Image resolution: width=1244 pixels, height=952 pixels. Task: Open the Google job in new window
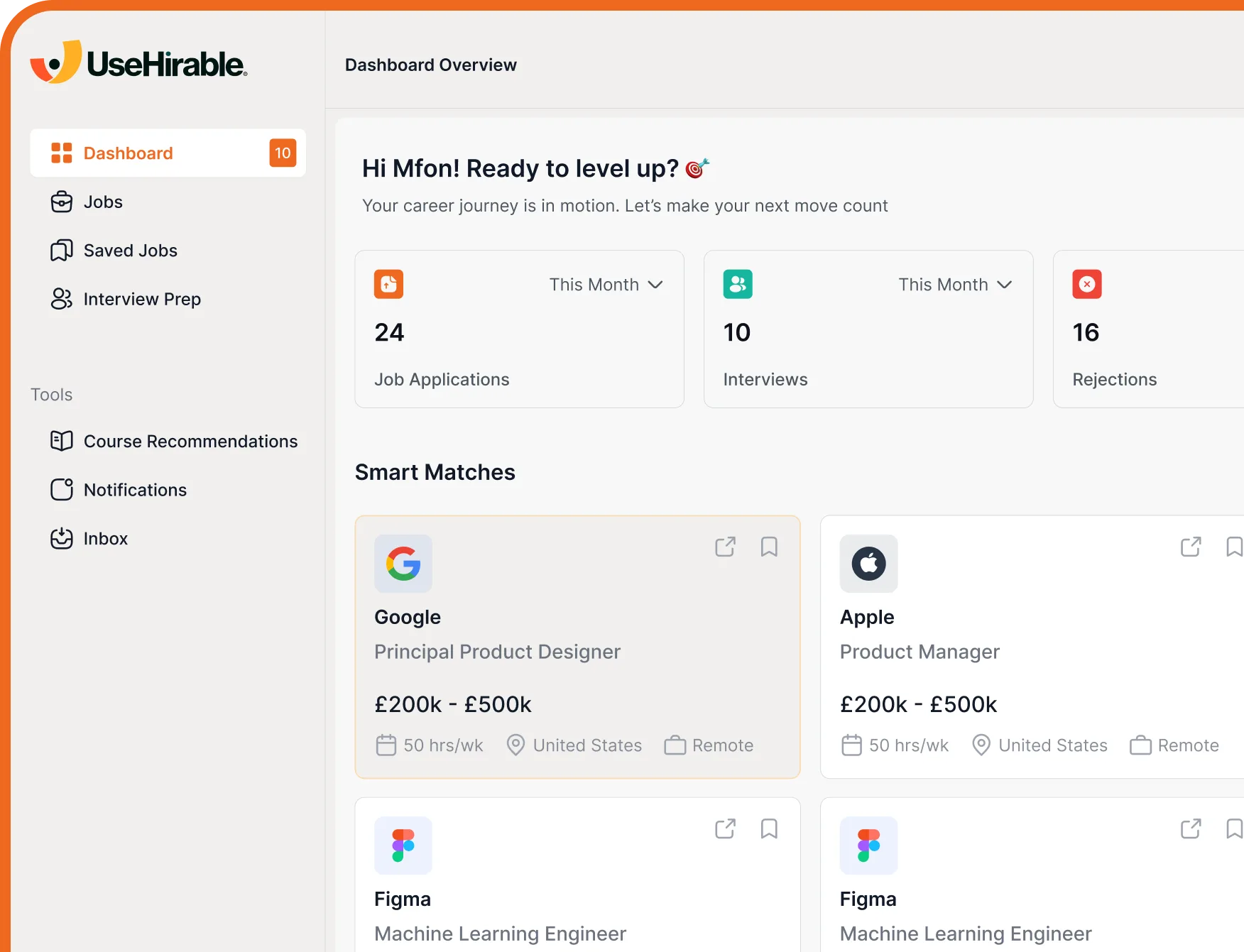725,547
